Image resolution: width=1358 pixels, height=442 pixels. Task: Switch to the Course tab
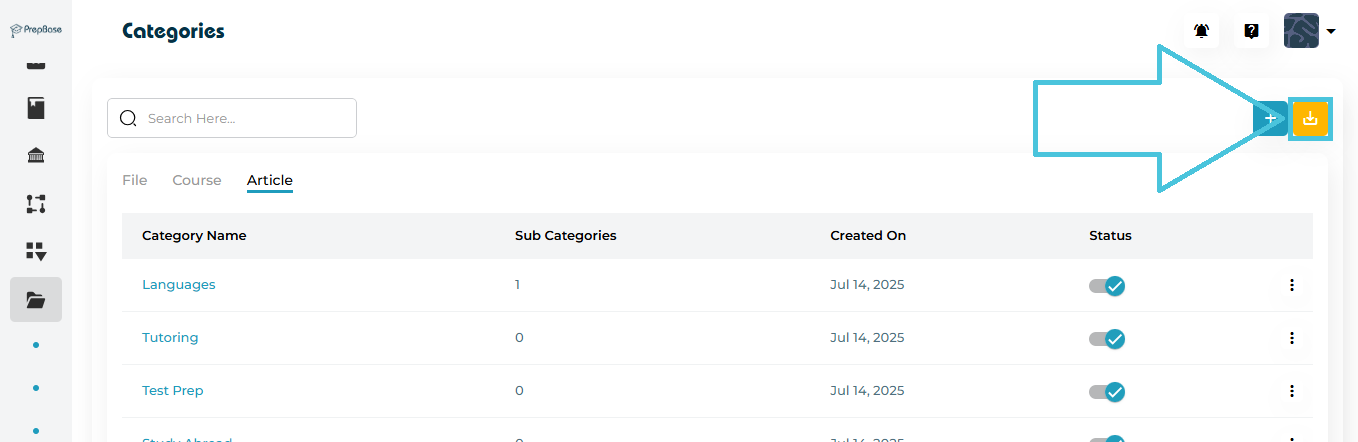coord(197,181)
